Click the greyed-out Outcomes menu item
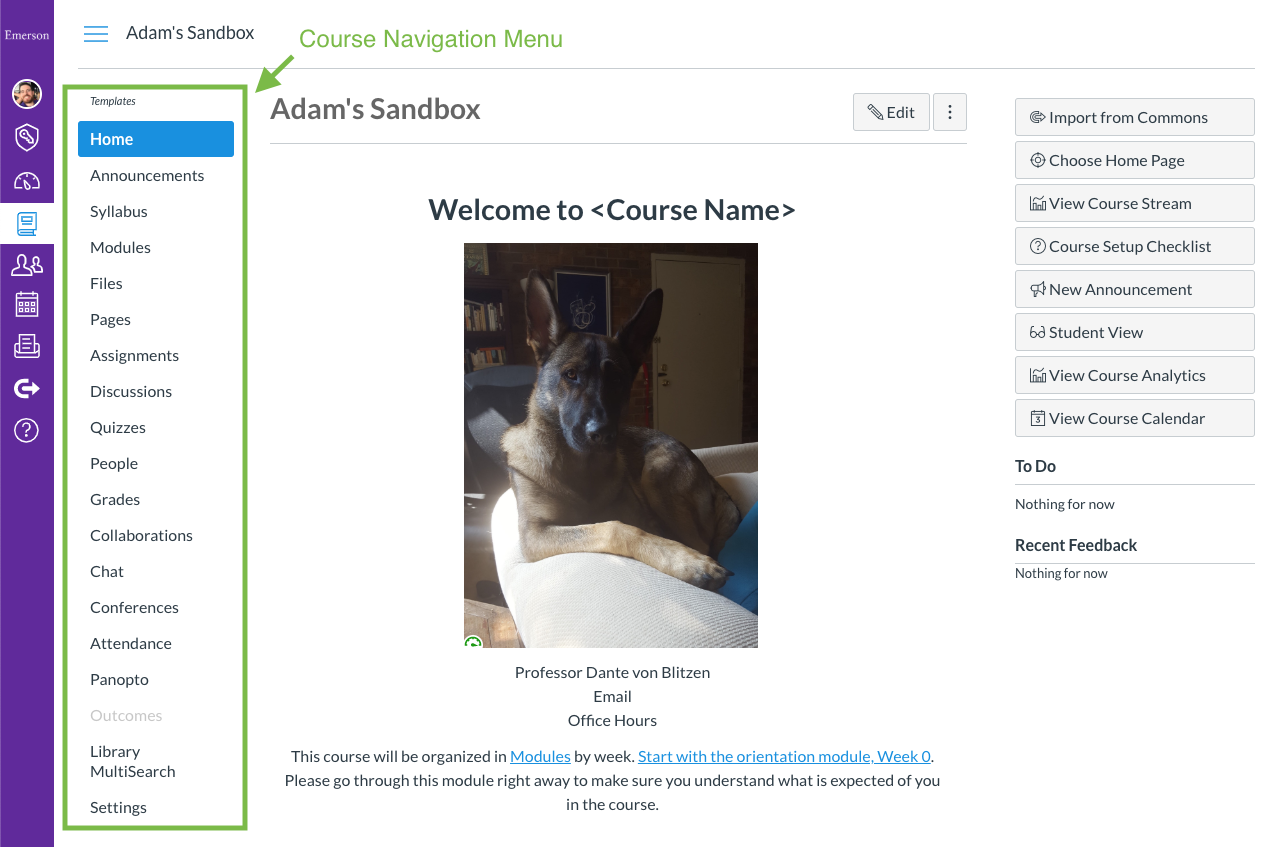This screenshot has height=847, width=1271. [x=126, y=715]
